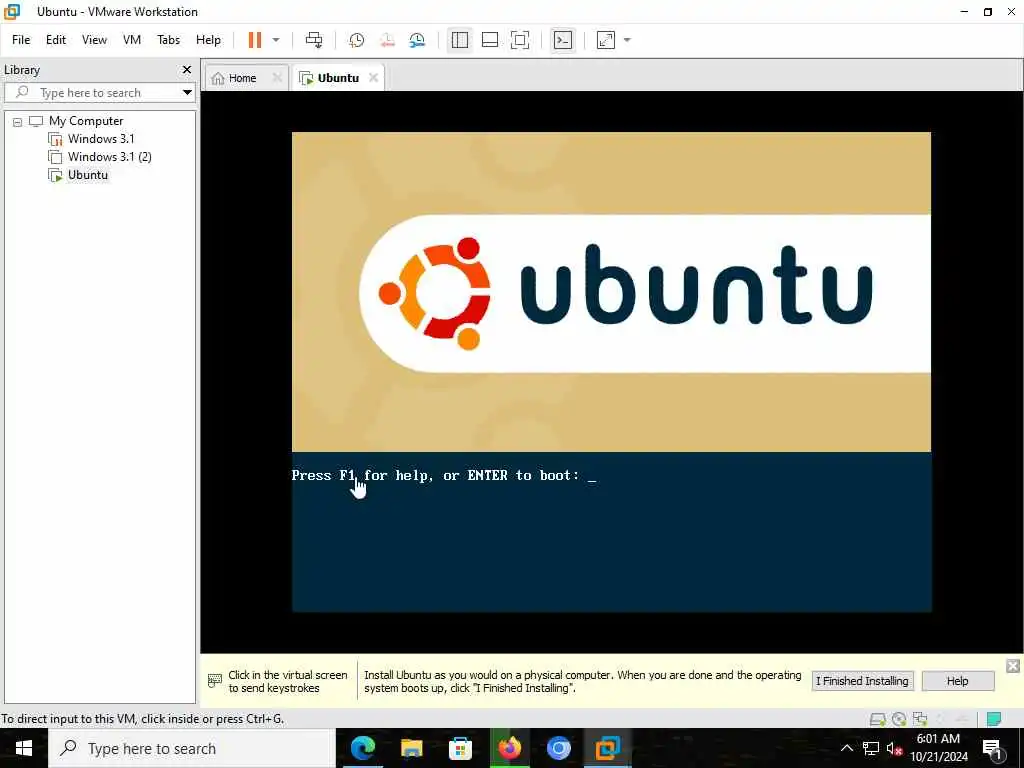Open the stretch options dropdown arrow
This screenshot has height=768, width=1024.
tap(628, 40)
